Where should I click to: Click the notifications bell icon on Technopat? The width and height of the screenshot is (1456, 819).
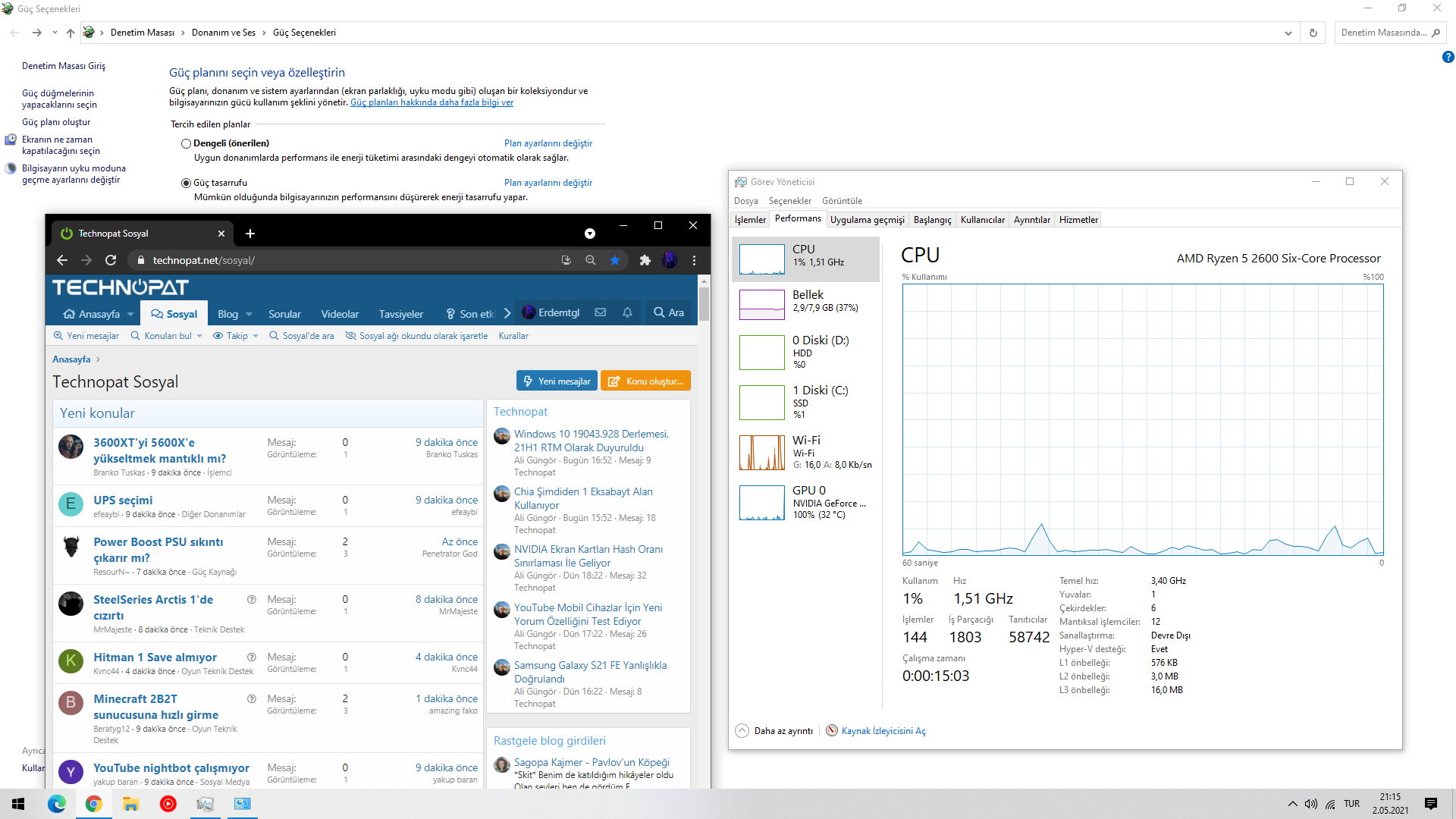(627, 312)
